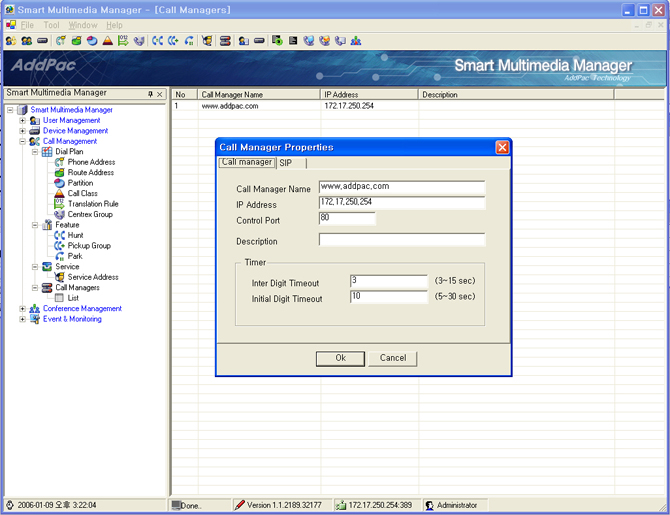Expand the Conference Management tree node
Screen dimensions: 670x515
(23, 309)
